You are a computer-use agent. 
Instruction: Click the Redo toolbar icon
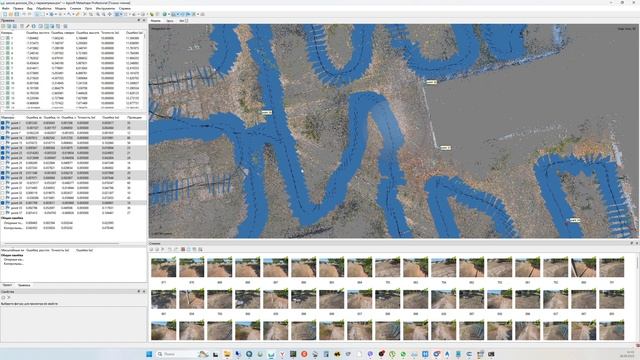[29, 14]
